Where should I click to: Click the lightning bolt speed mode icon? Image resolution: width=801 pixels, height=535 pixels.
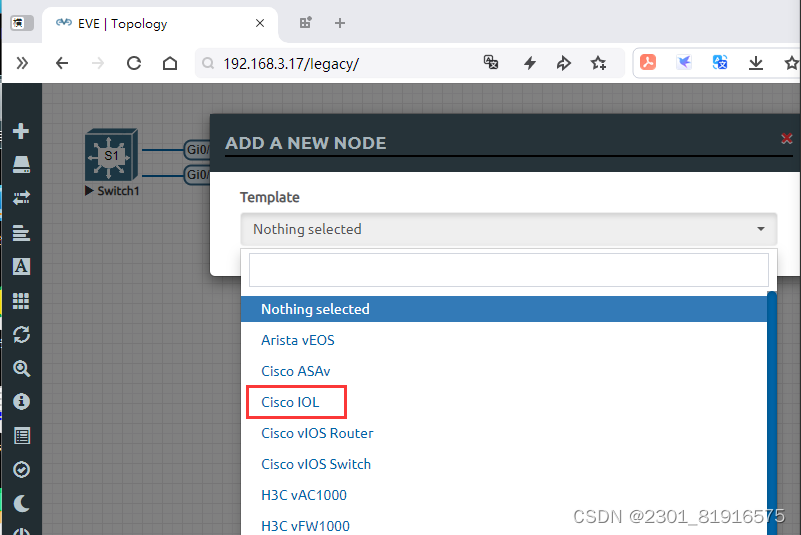pyautogui.click(x=530, y=63)
